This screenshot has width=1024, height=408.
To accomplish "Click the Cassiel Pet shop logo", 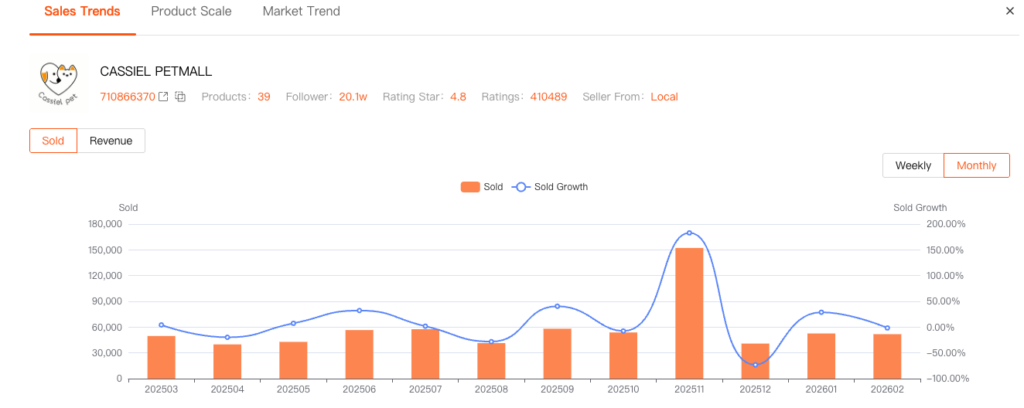I will pyautogui.click(x=58, y=82).
